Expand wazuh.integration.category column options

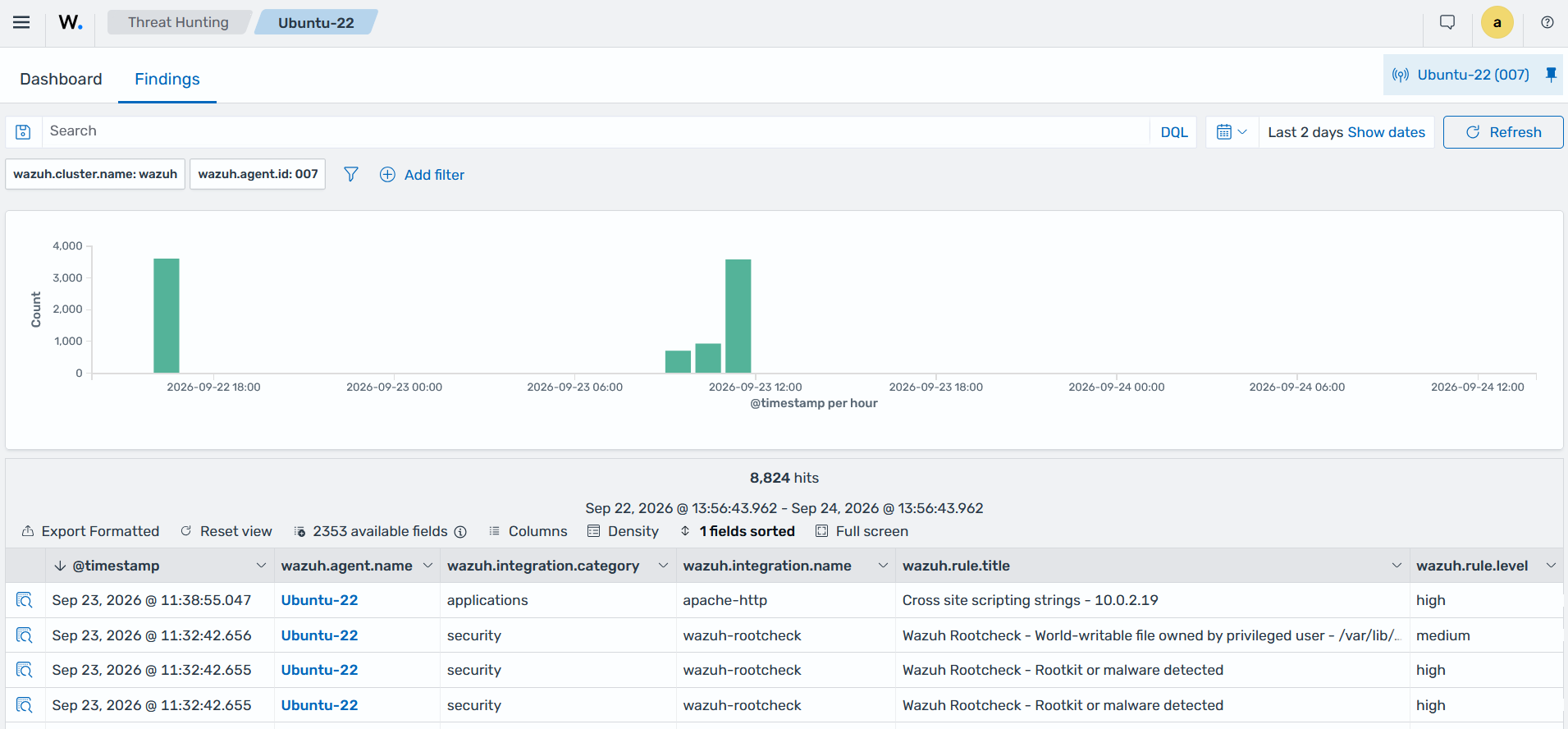coord(663,566)
